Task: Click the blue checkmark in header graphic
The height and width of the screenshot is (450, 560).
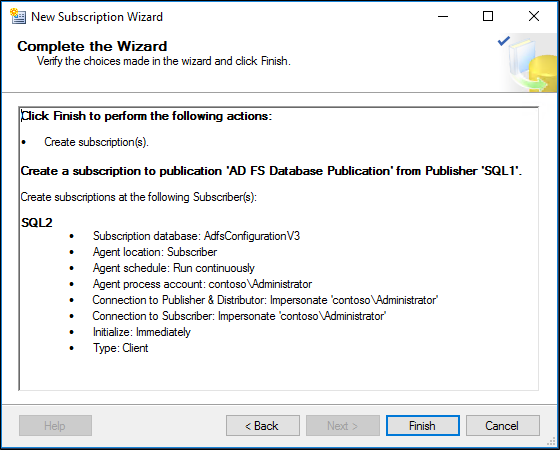Action: 504,41
